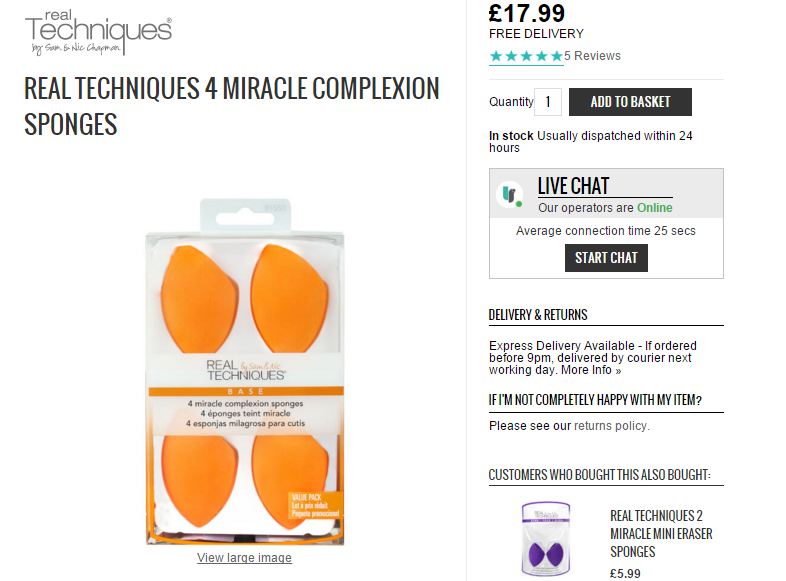Open the 5 Reviews link
This screenshot has width=786, height=581.
coord(592,56)
